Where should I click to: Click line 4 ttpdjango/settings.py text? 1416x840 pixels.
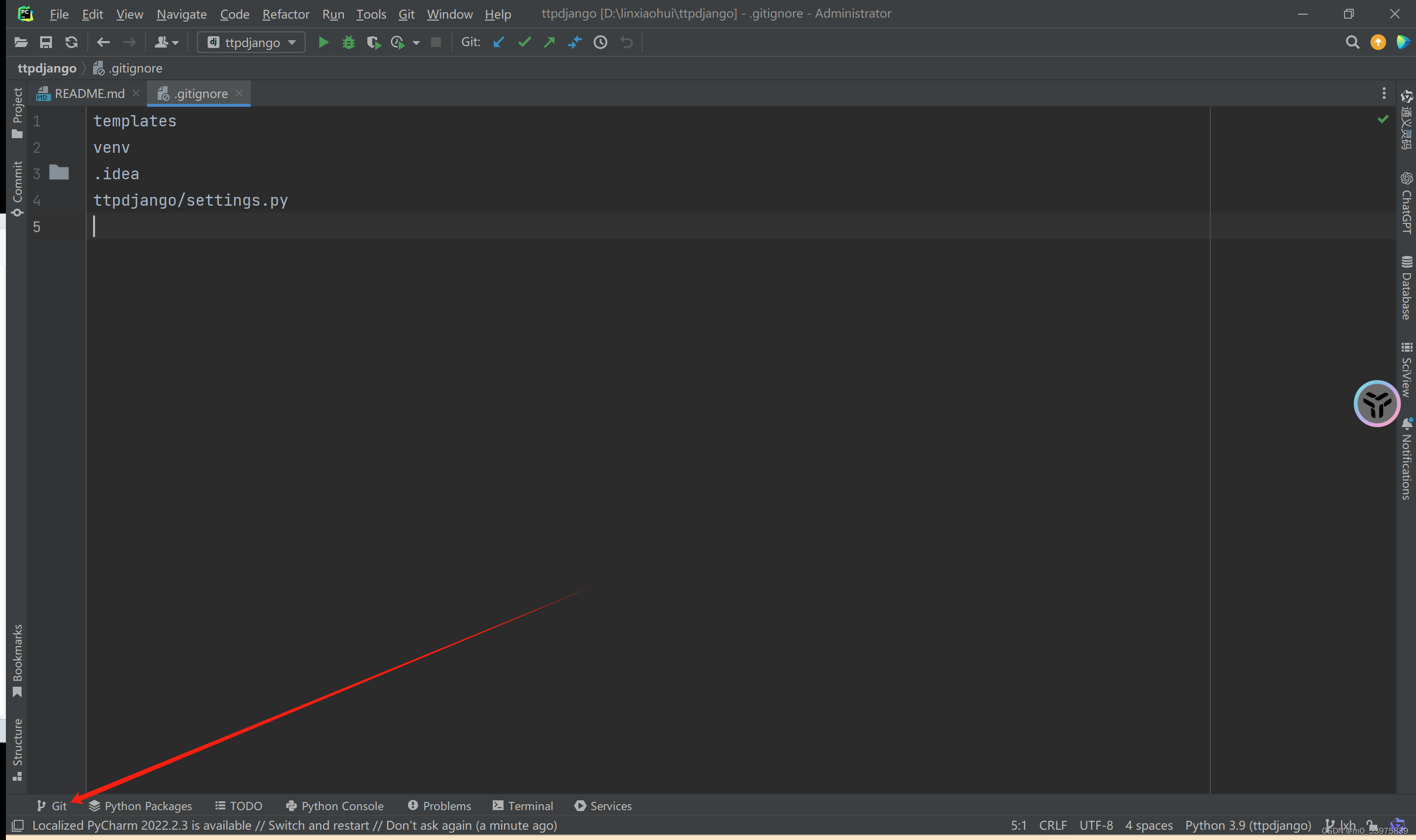click(191, 200)
